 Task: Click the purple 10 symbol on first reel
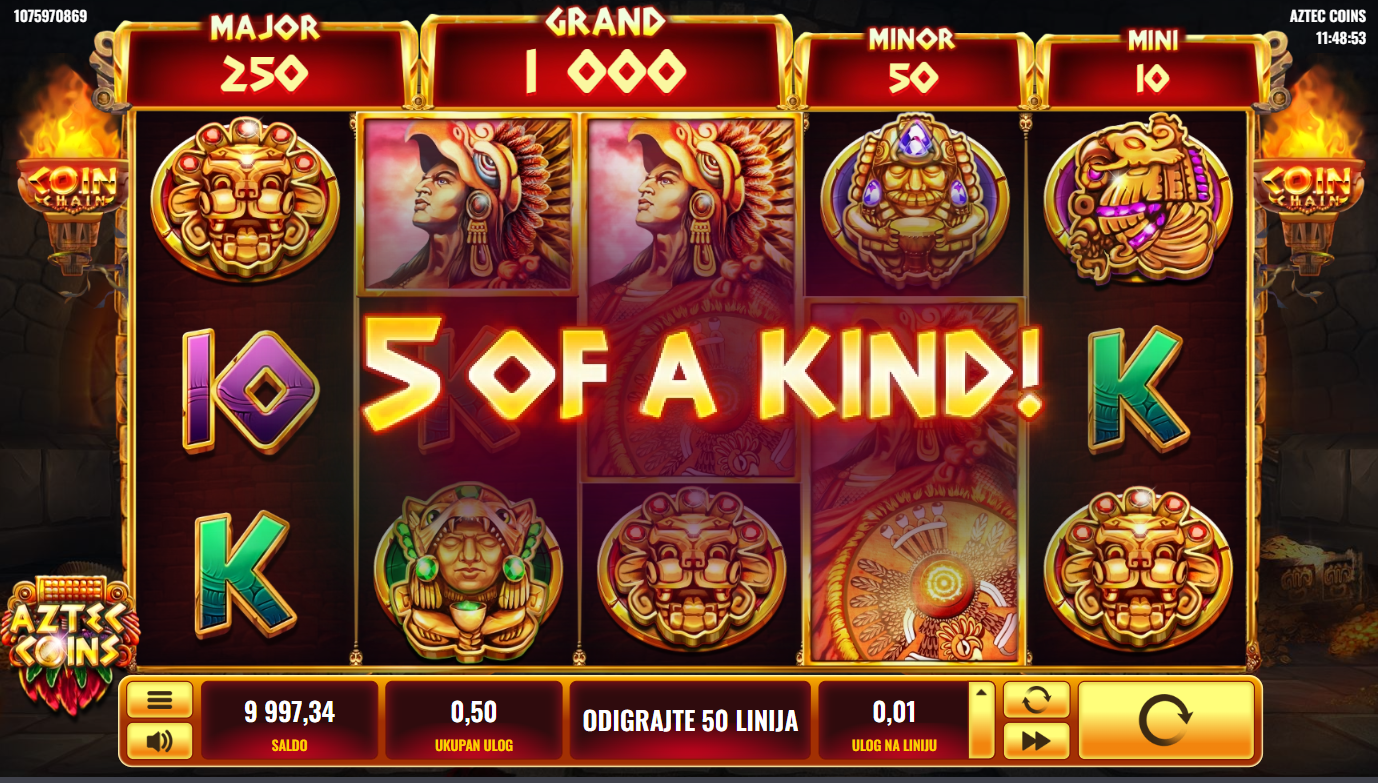tap(248, 390)
